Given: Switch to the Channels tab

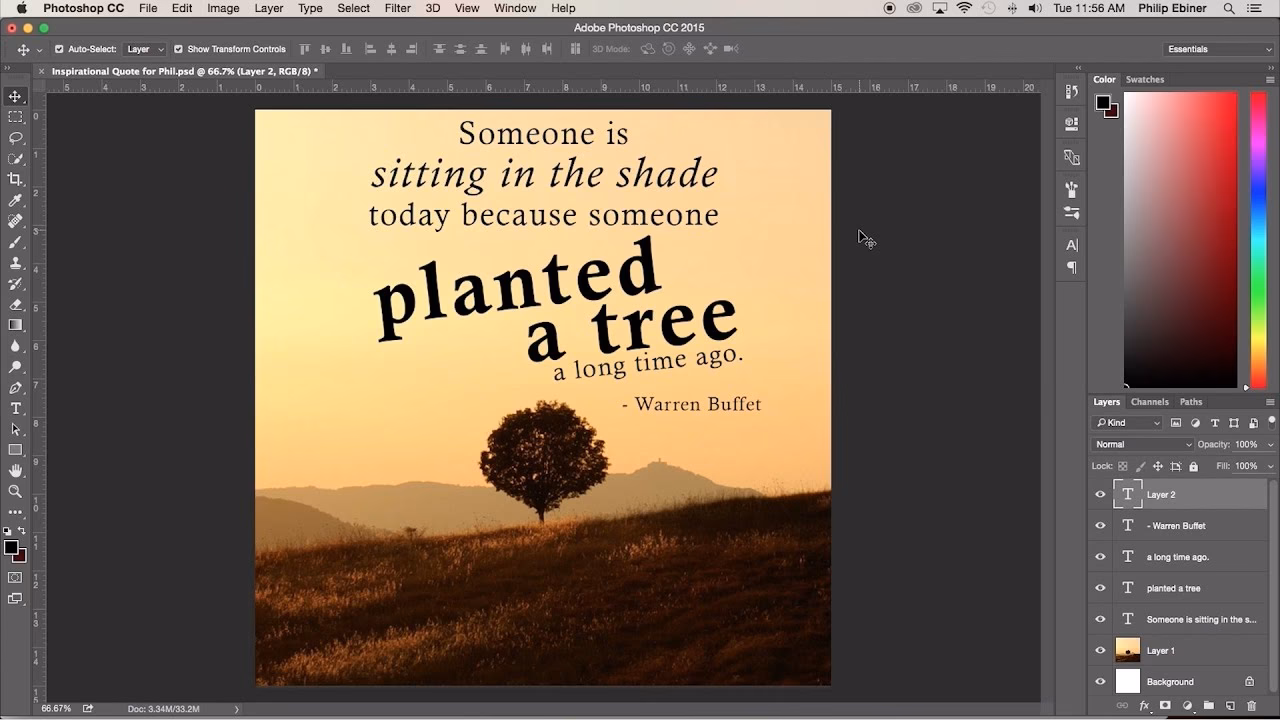Looking at the screenshot, I should (x=1149, y=401).
